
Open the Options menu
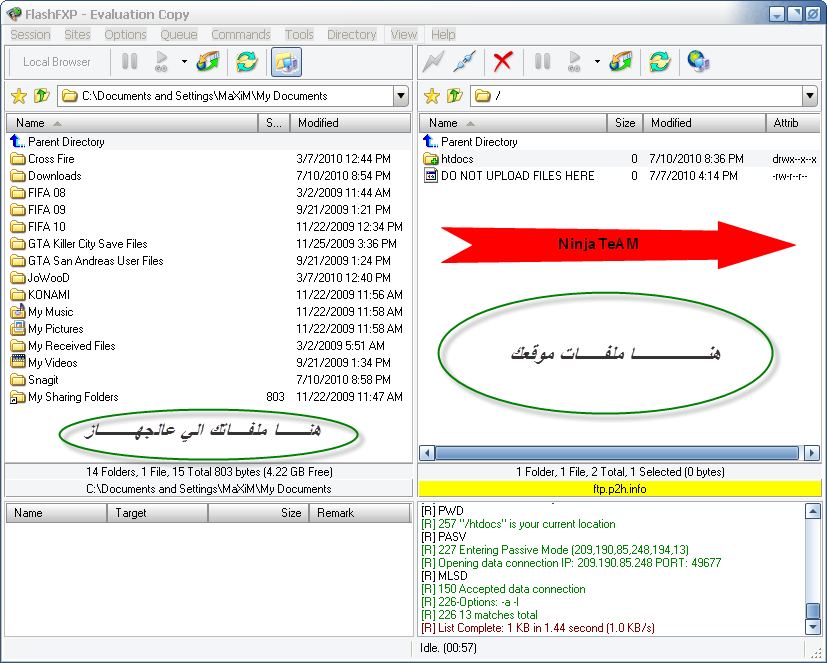click(x=125, y=34)
